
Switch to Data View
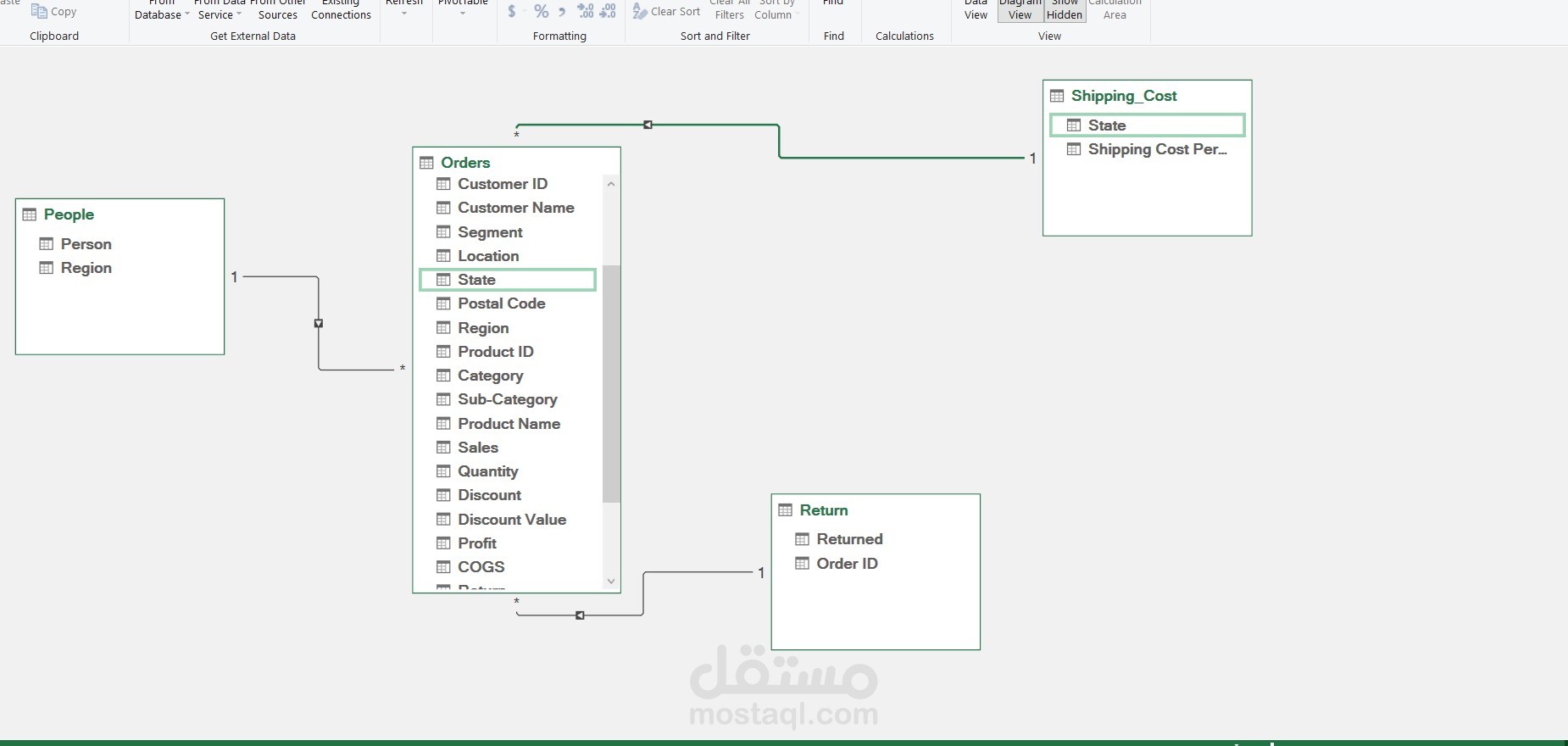[976, 10]
